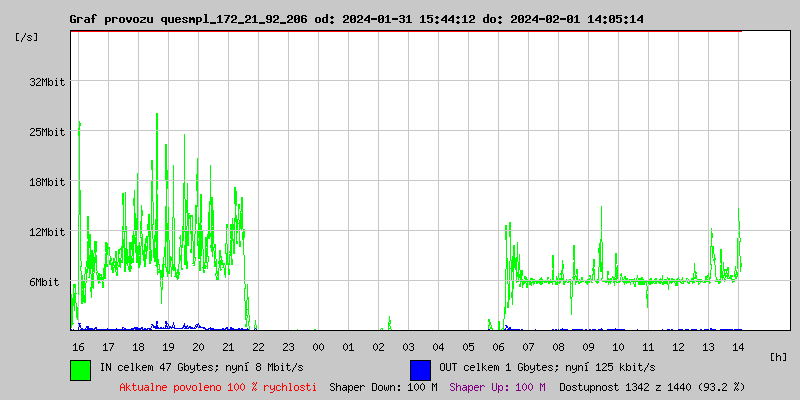Image resolution: width=800 pixels, height=400 pixels.
Task: Click hour 00 on the time axis
Action: 319,346
